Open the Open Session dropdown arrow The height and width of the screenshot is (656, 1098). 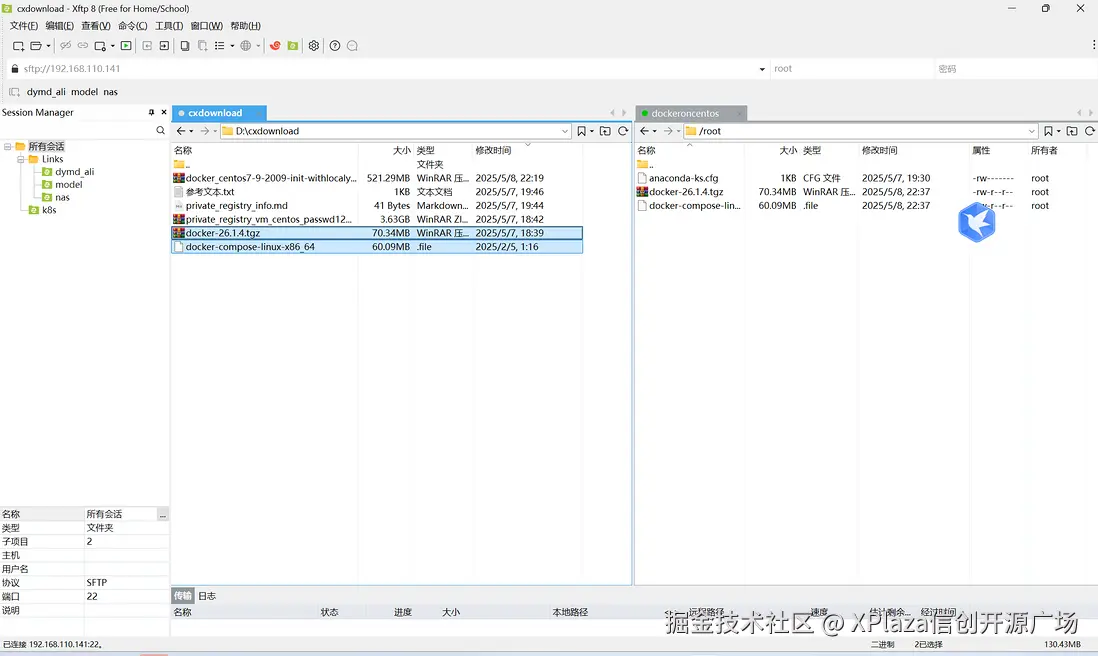click(48, 46)
